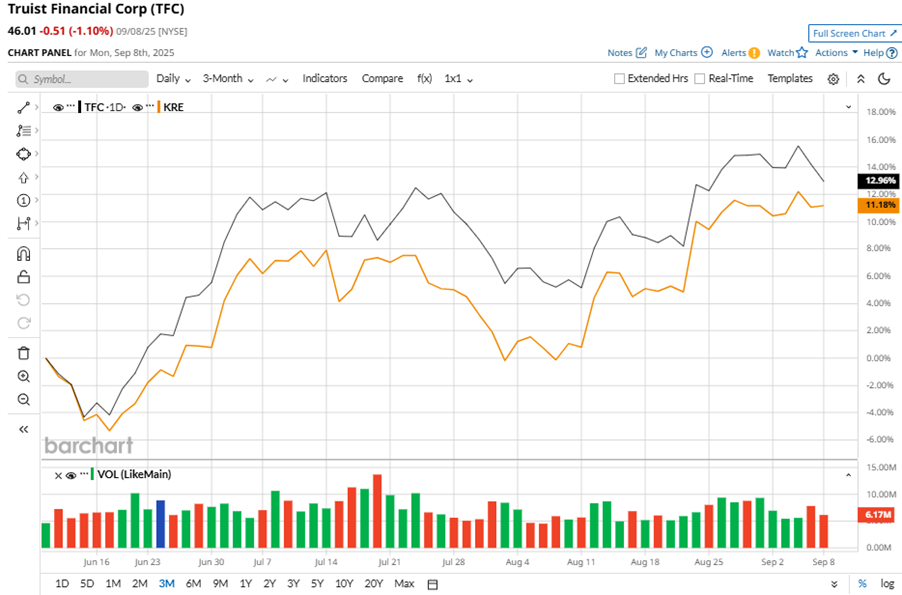Select the 6M time range

tap(193, 583)
